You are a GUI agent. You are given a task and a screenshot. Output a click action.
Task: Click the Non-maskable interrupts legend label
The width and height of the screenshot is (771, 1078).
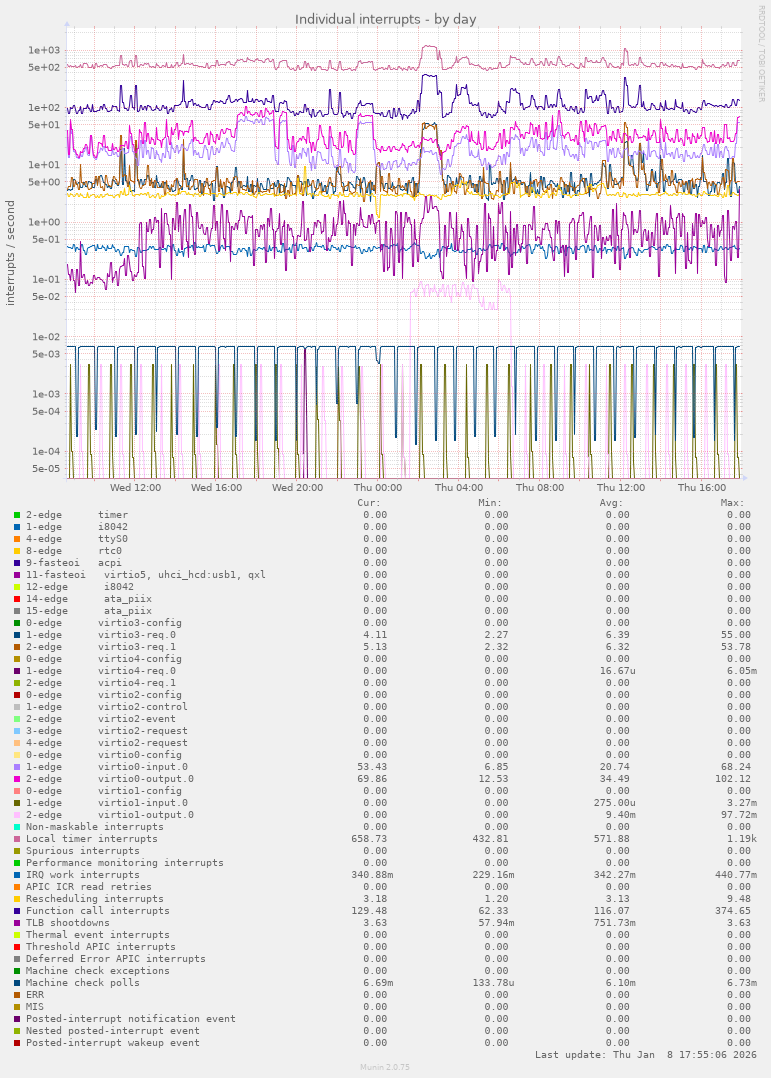click(95, 827)
